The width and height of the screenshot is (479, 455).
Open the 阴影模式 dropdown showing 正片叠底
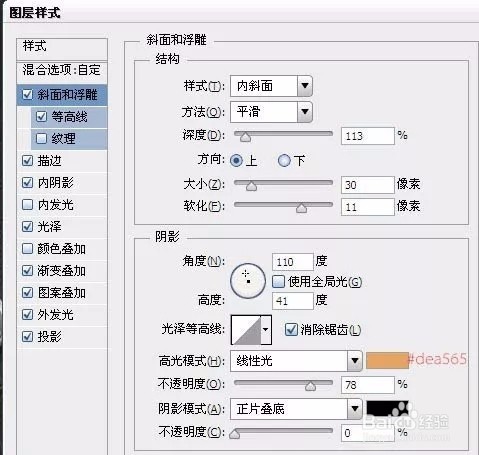click(x=296, y=409)
